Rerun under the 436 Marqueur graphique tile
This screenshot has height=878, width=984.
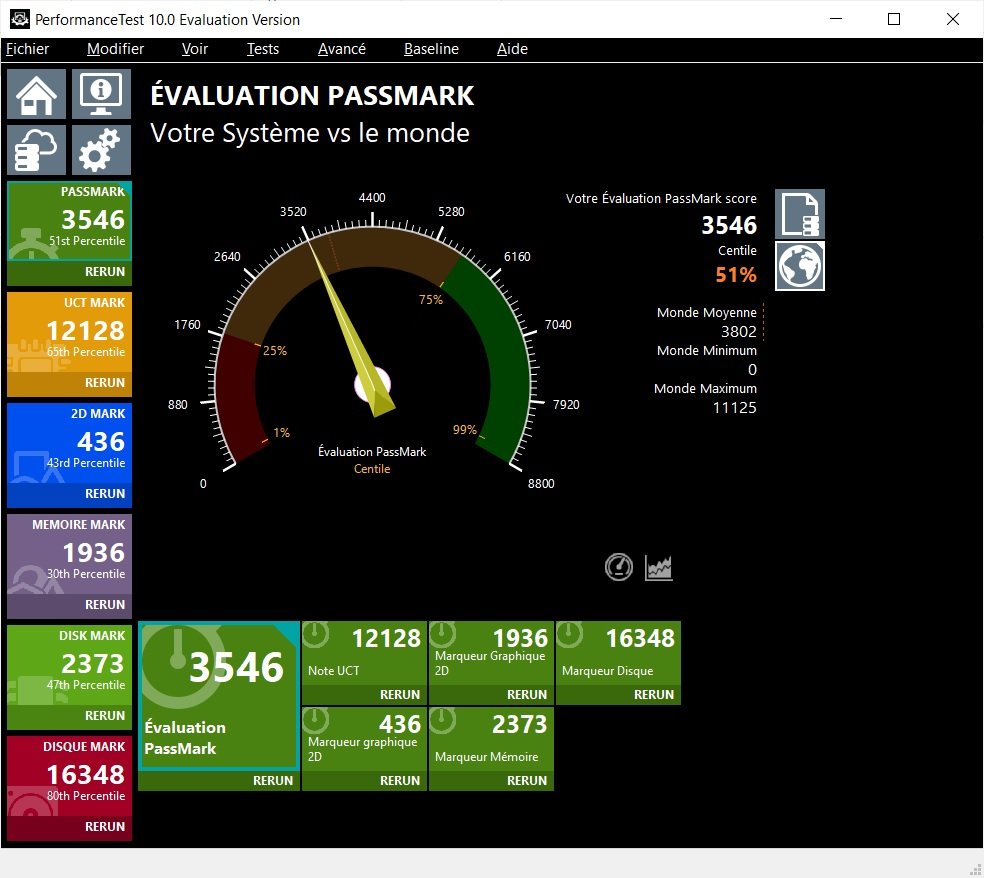click(x=400, y=781)
